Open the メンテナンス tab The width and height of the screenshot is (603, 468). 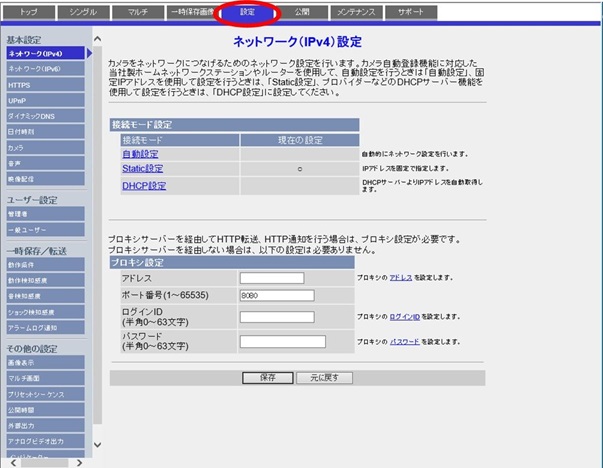pos(356,12)
